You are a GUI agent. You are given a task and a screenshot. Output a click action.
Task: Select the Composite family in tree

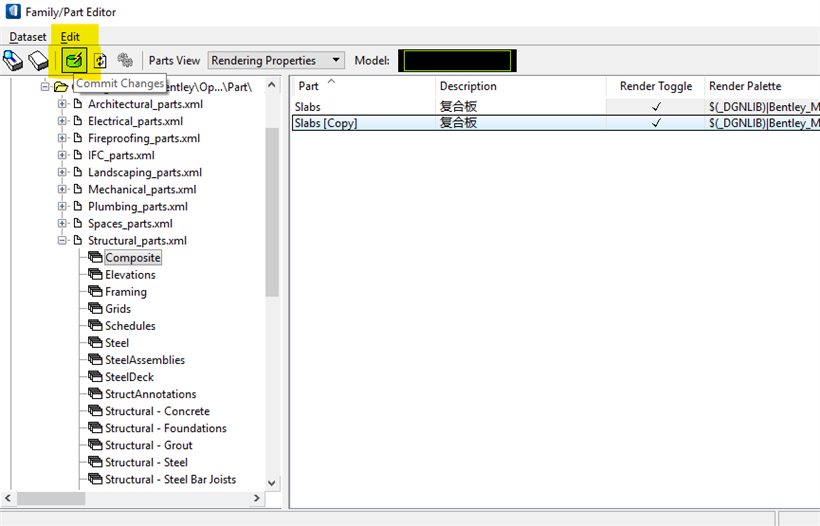[x=133, y=257]
